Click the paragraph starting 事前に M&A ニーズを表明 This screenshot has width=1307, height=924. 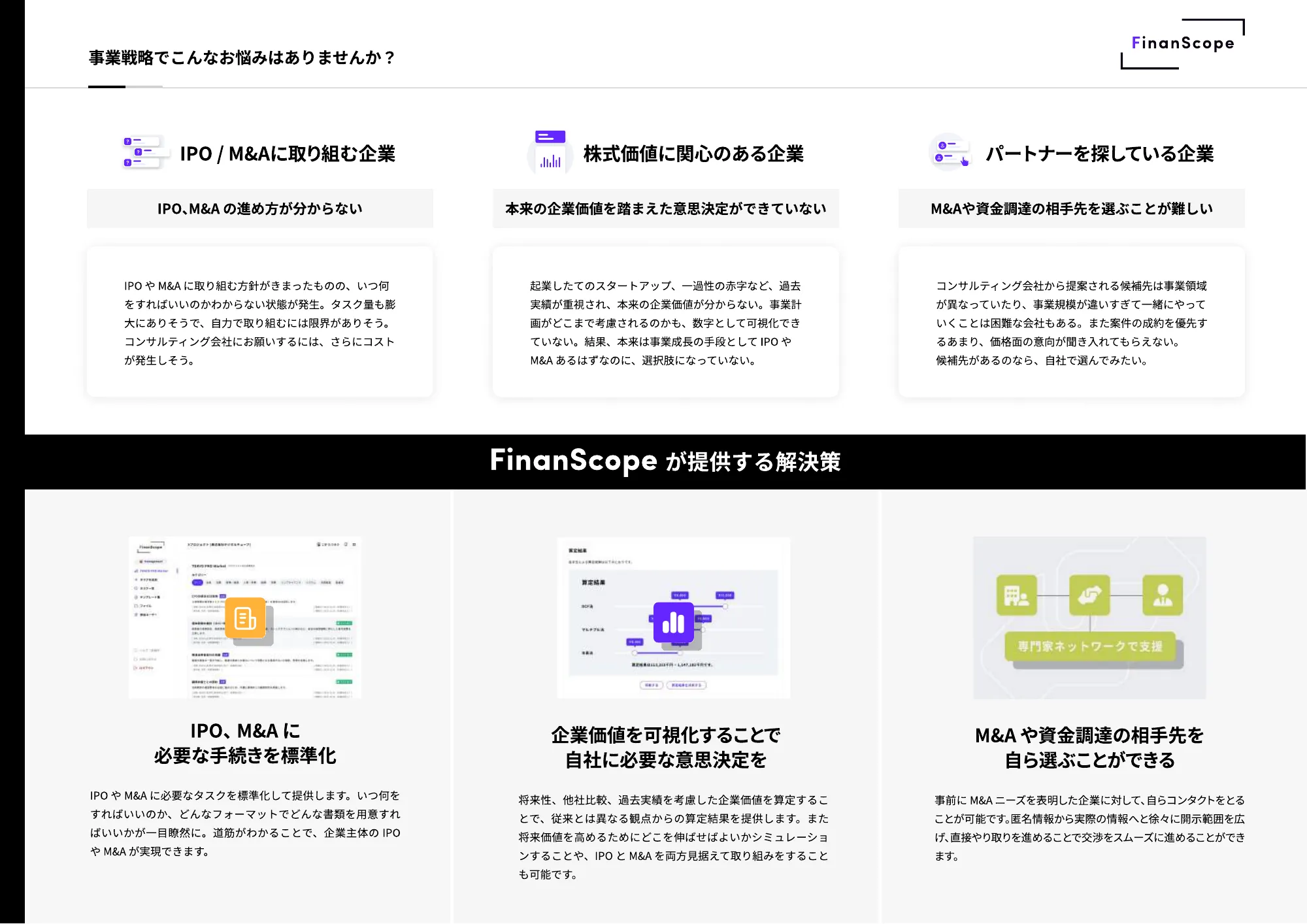point(1089,828)
